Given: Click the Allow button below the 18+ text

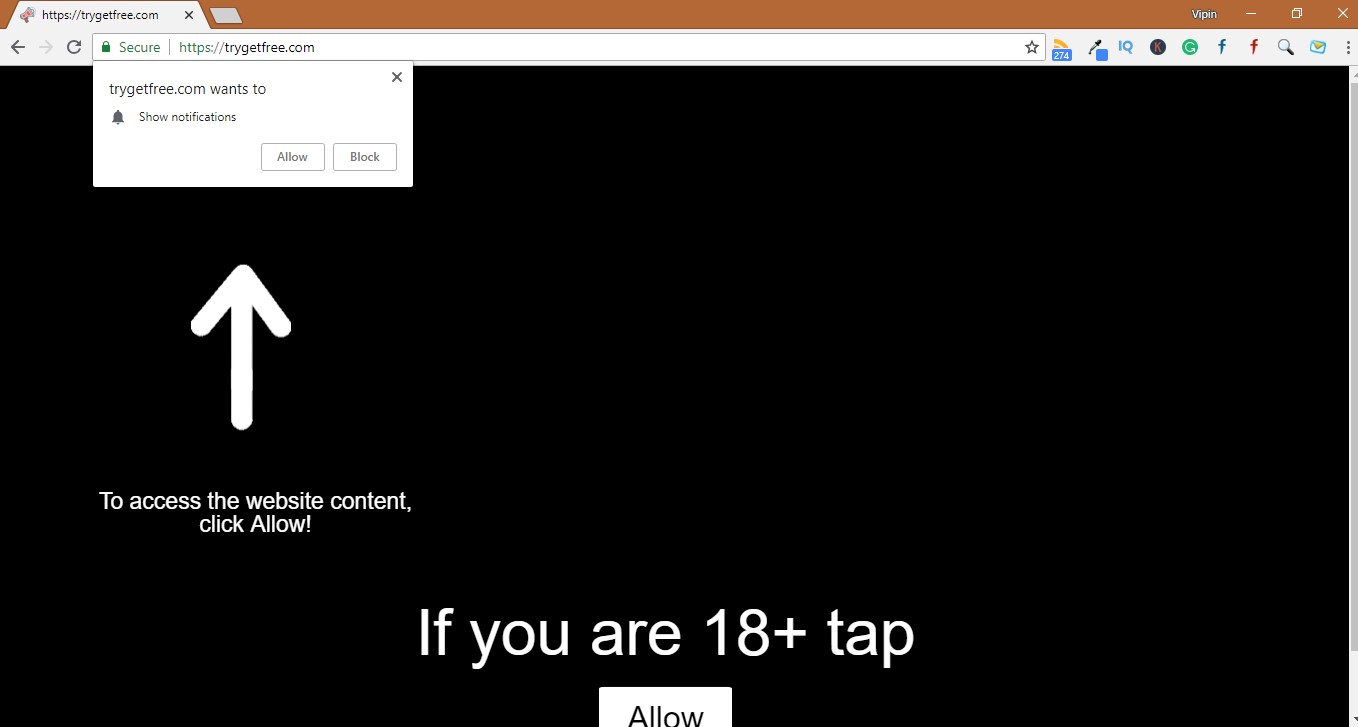Looking at the screenshot, I should [x=665, y=712].
